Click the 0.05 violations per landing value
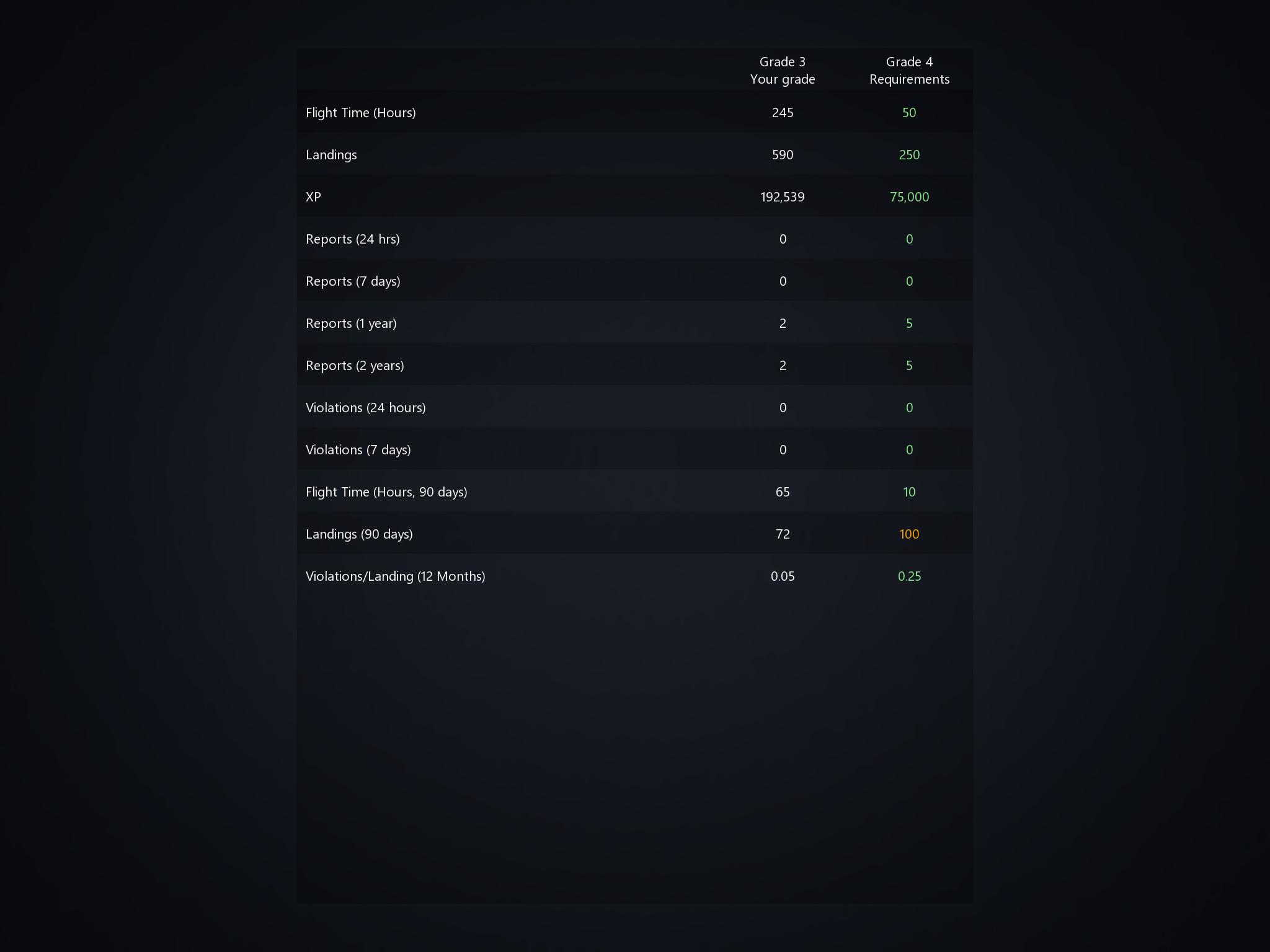The image size is (1270, 952). [782, 576]
